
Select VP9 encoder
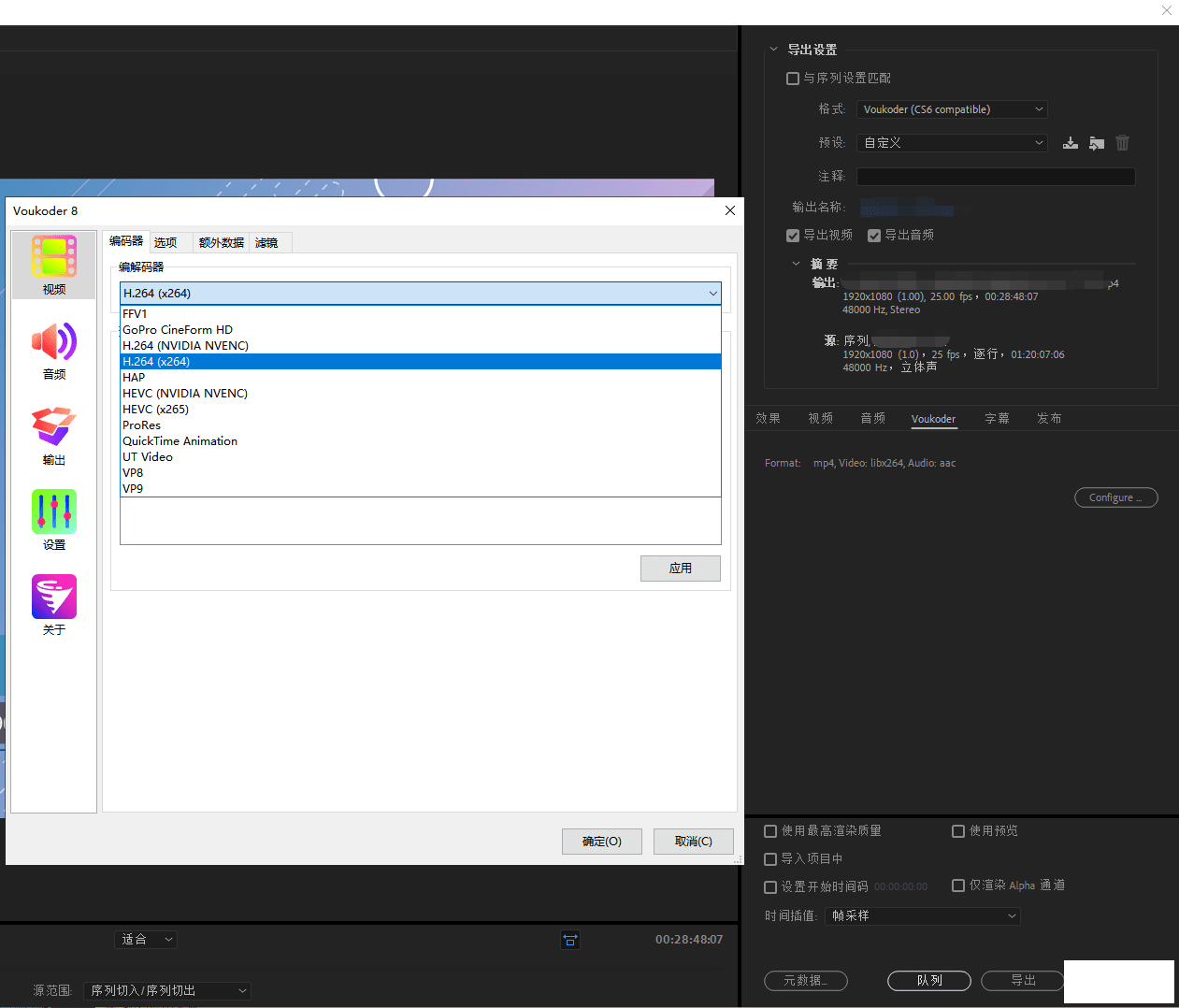click(421, 489)
